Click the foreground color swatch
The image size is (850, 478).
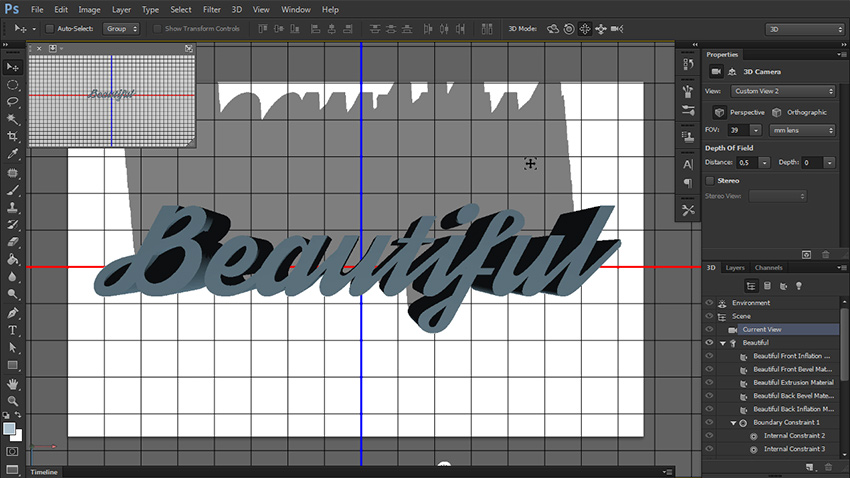(9, 428)
